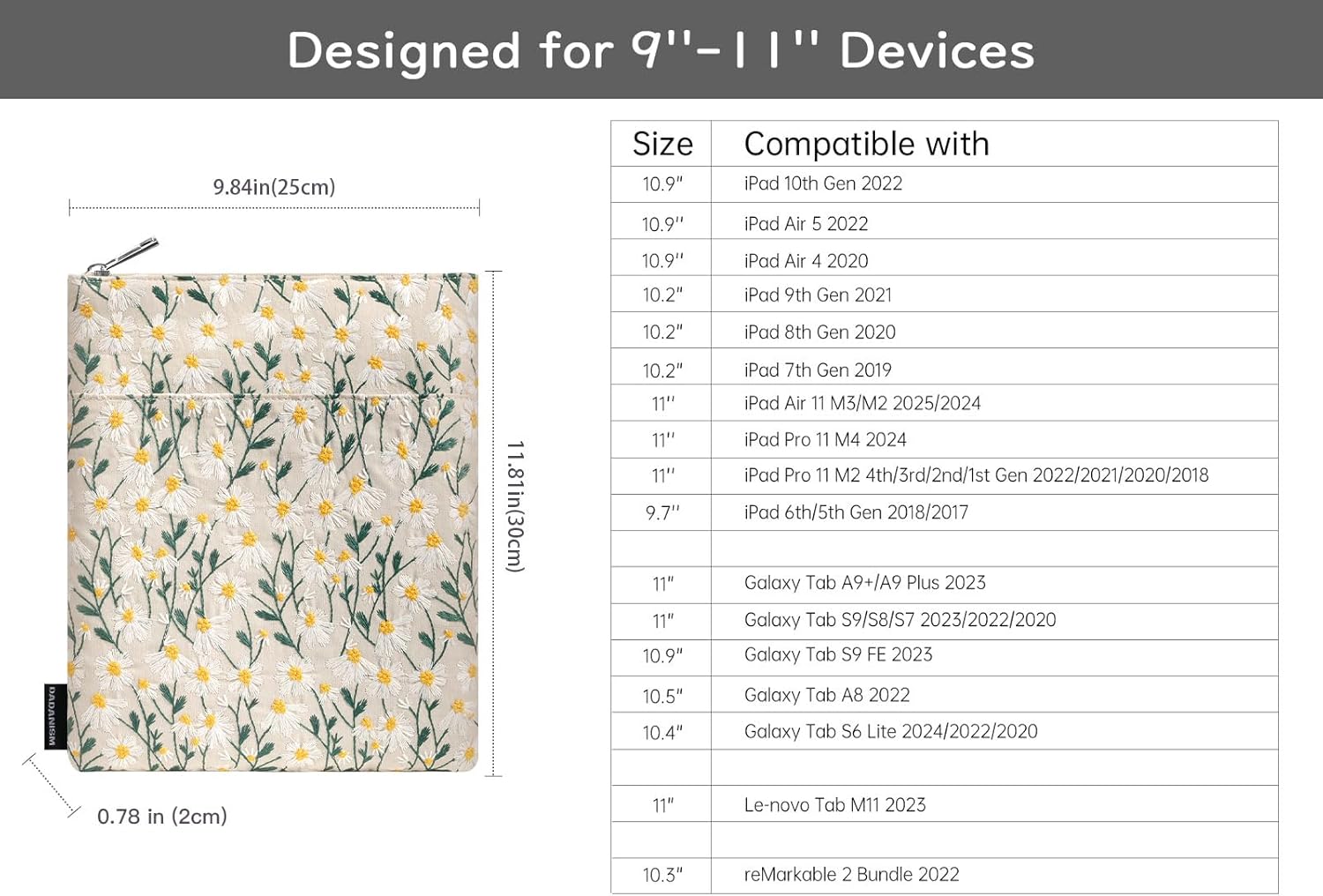Select the "iPad Air 11 M3/M2 2025/2024" text
This screenshot has width=1323, height=896.
(x=863, y=403)
